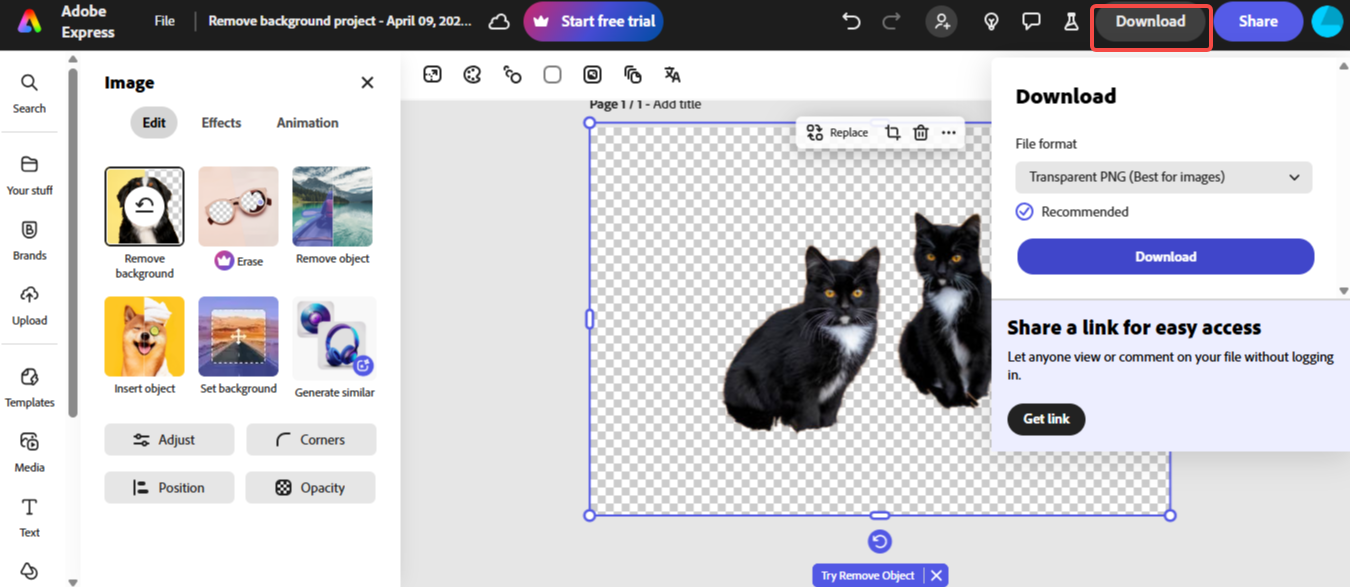
Task: Switch to the Effects tab
Action: 221,123
